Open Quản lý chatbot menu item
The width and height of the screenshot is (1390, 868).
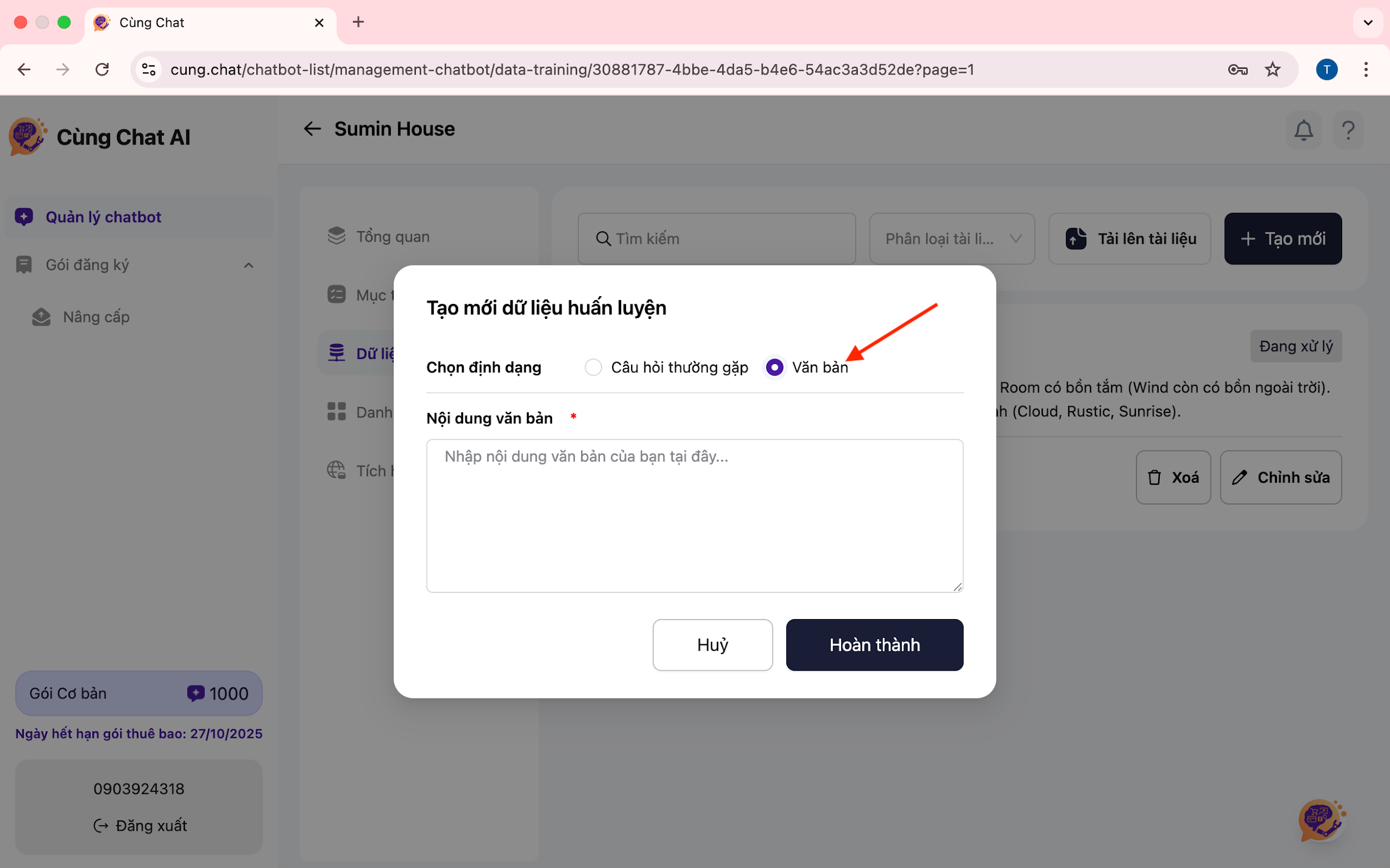(103, 217)
